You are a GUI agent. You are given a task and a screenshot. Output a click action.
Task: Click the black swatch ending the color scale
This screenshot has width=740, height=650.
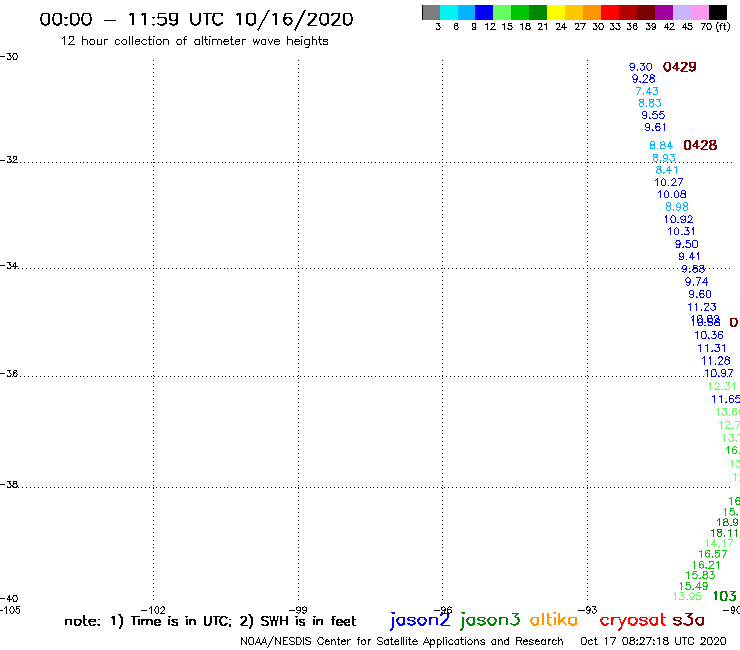(x=718, y=12)
